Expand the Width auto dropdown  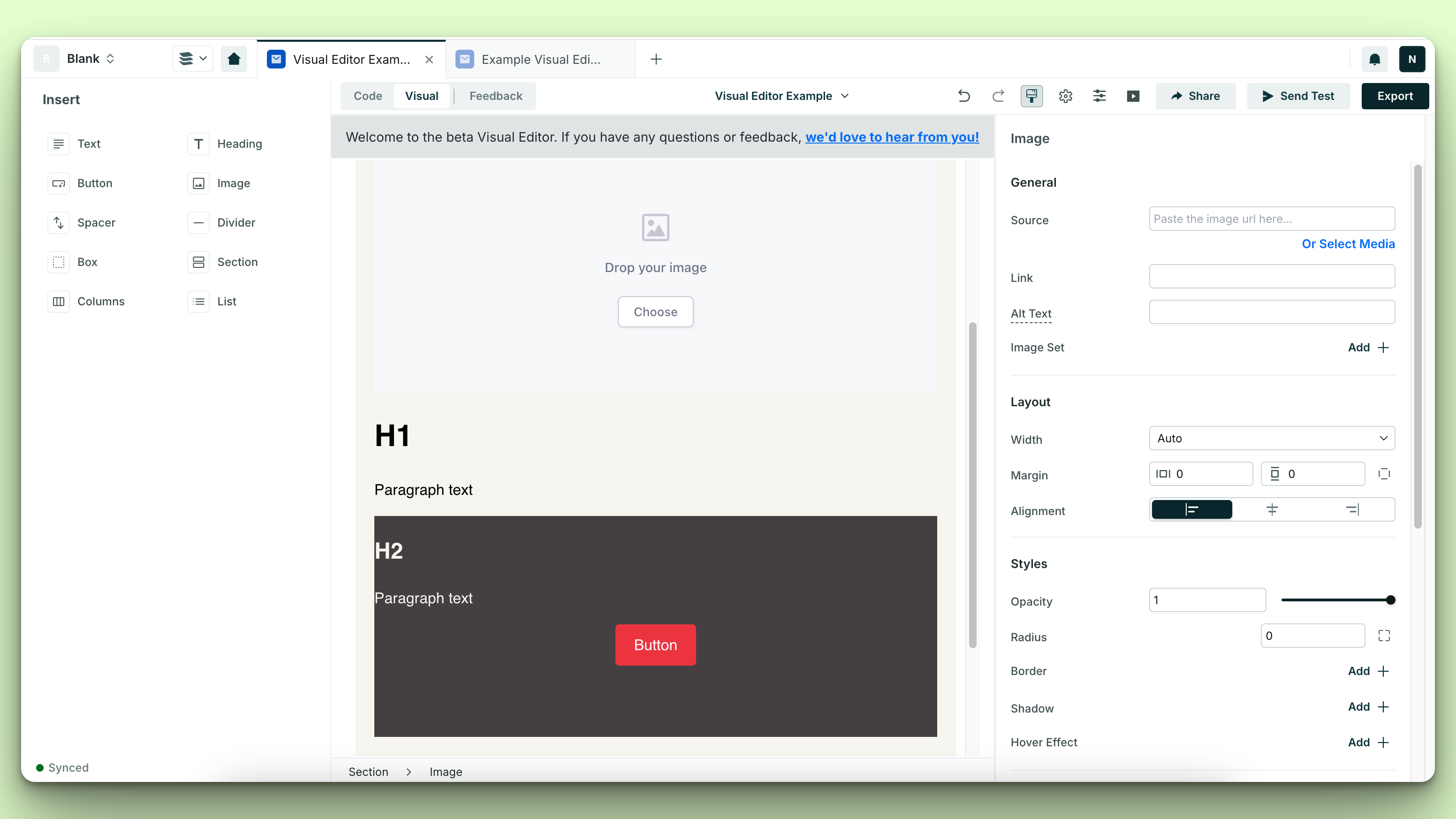(1272, 438)
